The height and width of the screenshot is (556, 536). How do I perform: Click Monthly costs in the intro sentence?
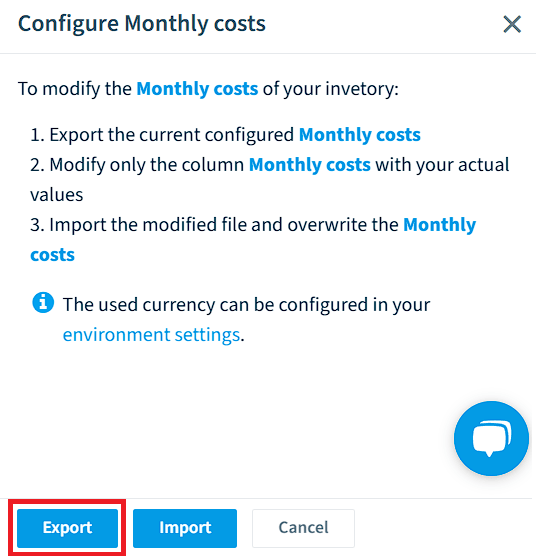point(197,89)
